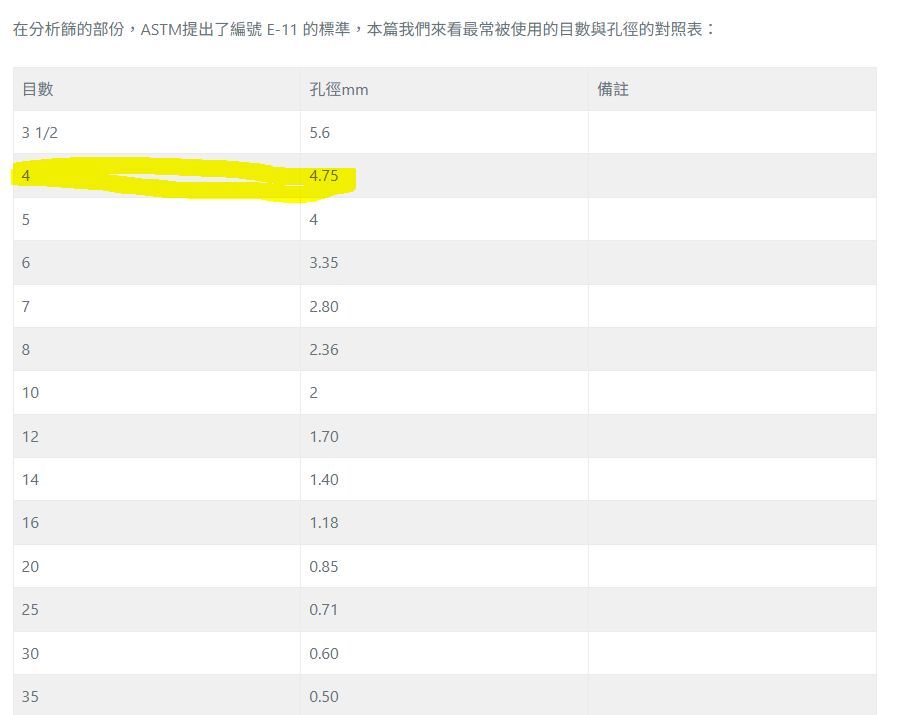Click the intro sentence mentioning ASTM E-11
This screenshot has height=715, width=911.
click(x=364, y=28)
